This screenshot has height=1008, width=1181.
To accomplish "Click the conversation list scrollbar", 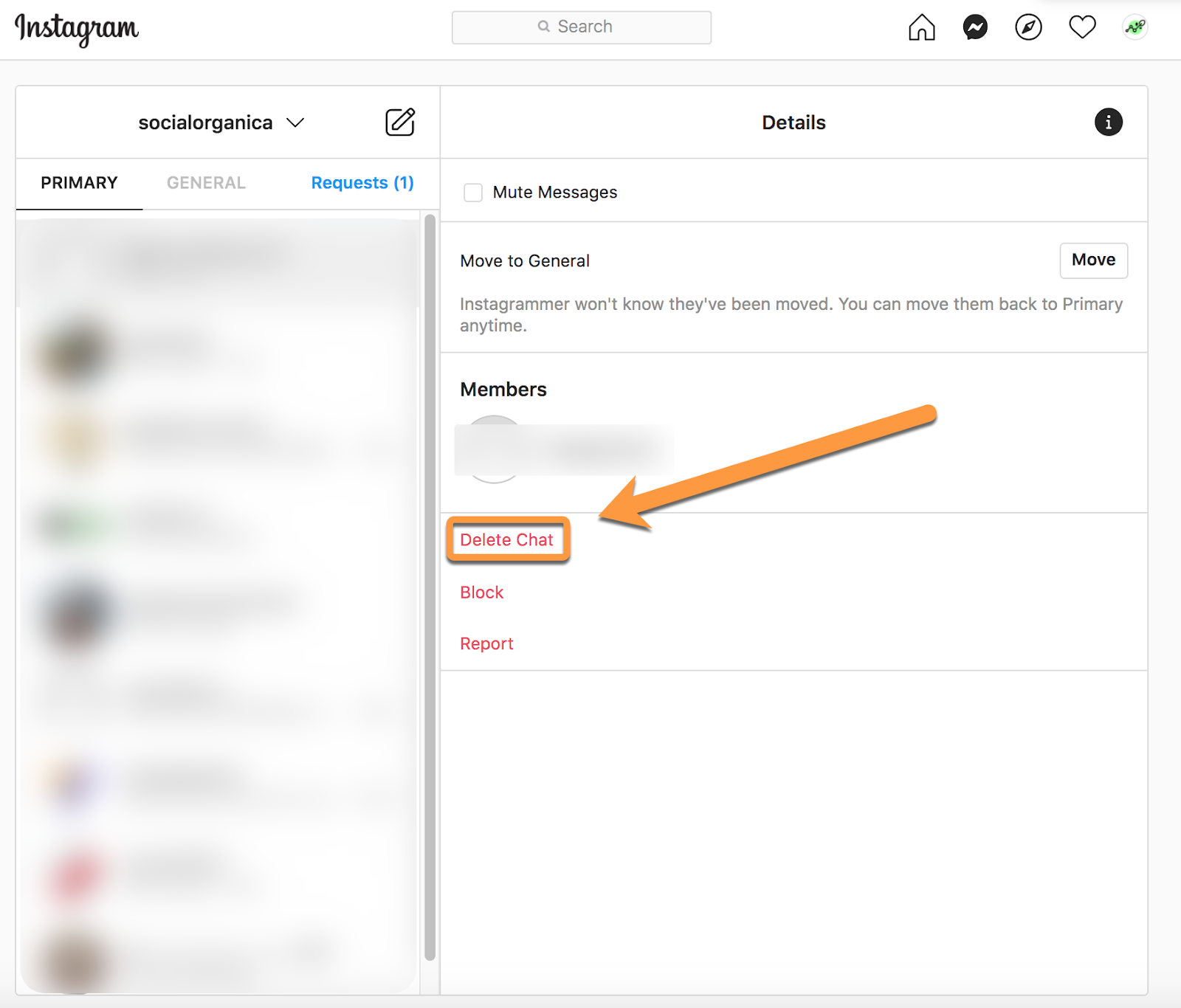I will (430, 587).
